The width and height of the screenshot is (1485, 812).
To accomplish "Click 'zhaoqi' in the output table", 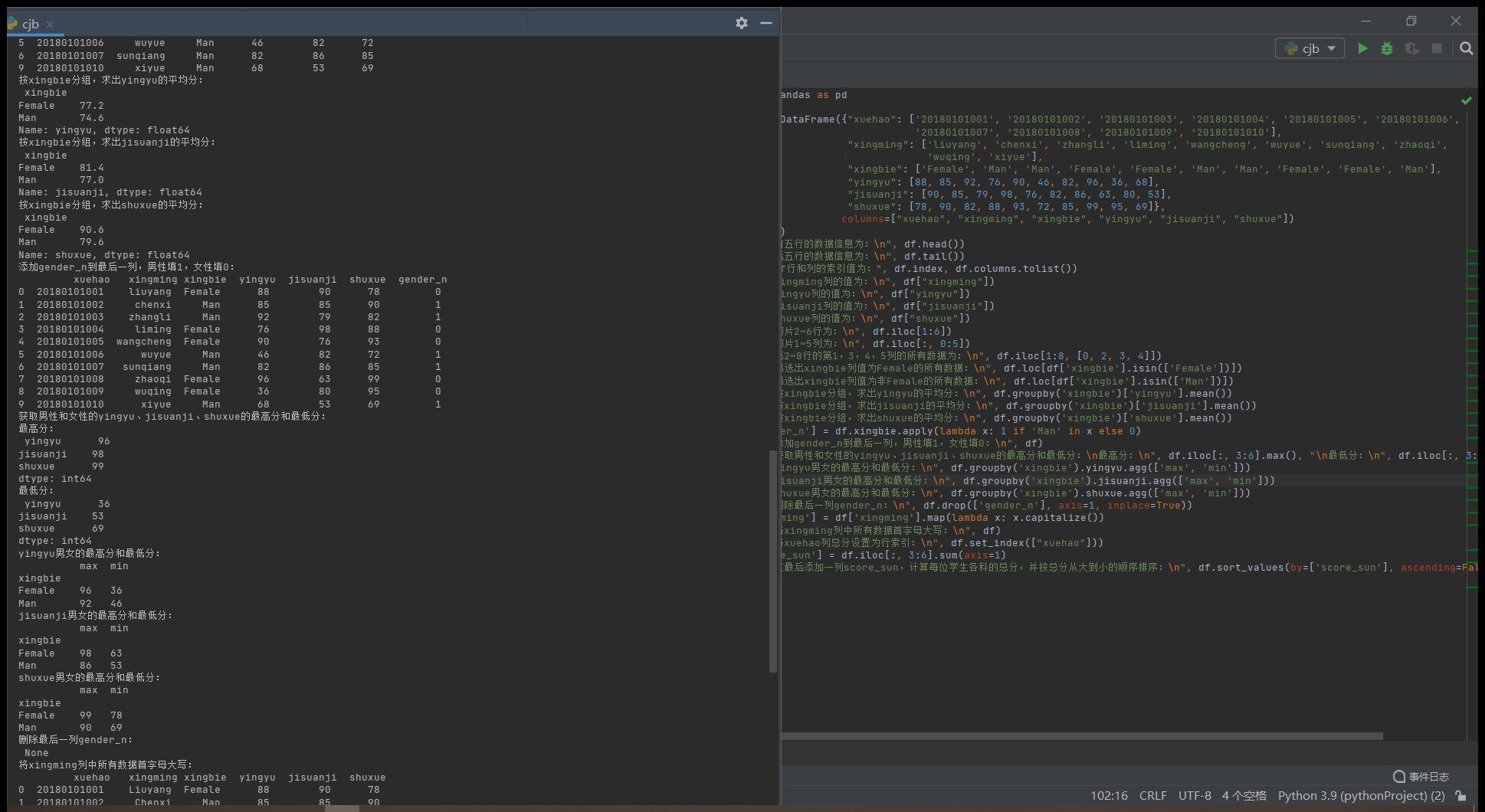I will click(x=153, y=379).
